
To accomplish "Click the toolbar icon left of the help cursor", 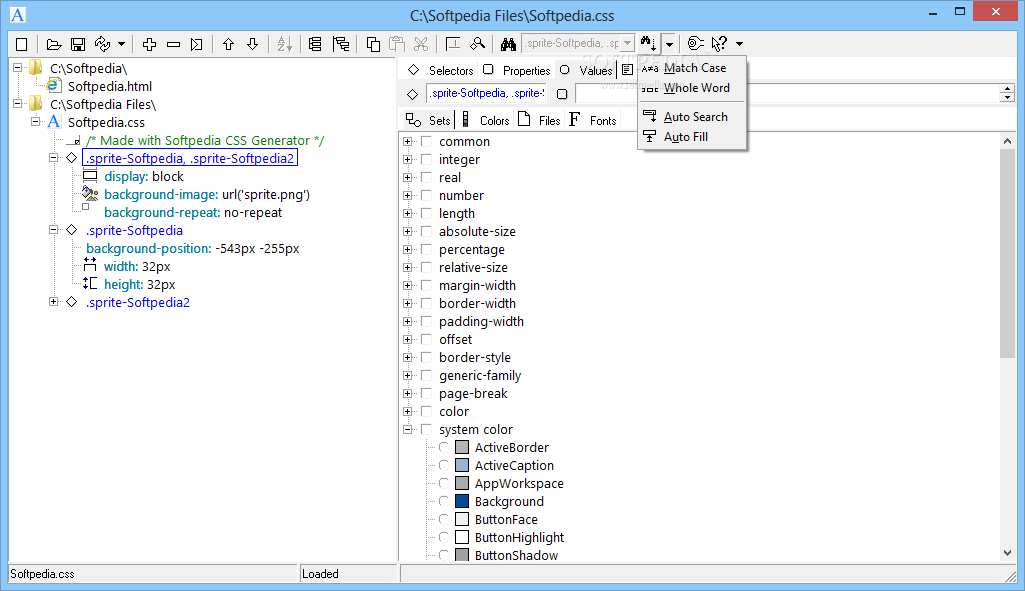I will coord(696,44).
